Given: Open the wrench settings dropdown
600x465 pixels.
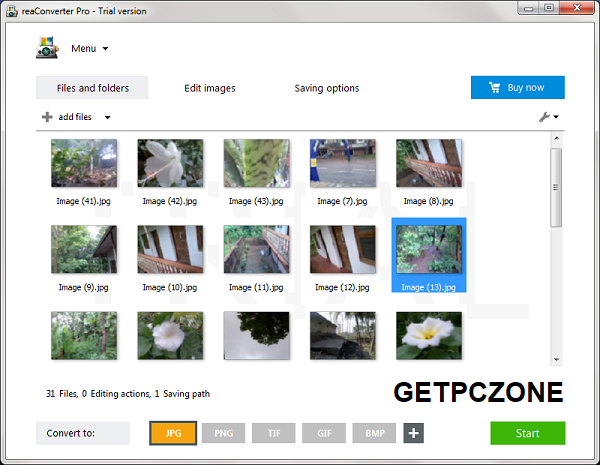Looking at the screenshot, I should coord(549,117).
